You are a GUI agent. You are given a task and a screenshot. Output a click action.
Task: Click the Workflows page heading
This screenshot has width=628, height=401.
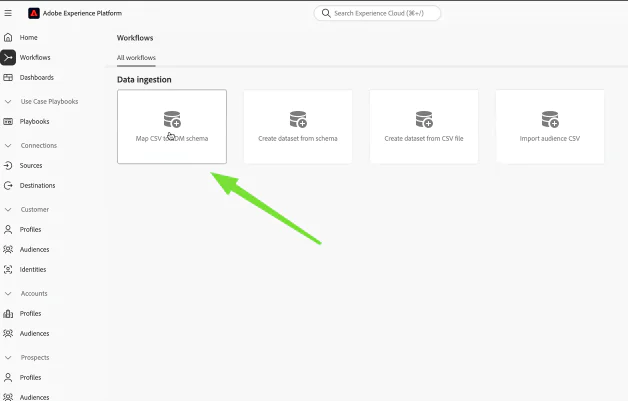[x=135, y=38]
